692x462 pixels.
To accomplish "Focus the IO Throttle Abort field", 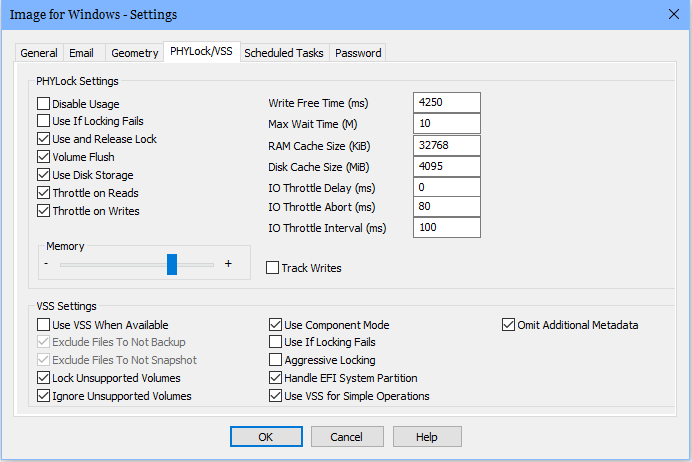I will (447, 207).
